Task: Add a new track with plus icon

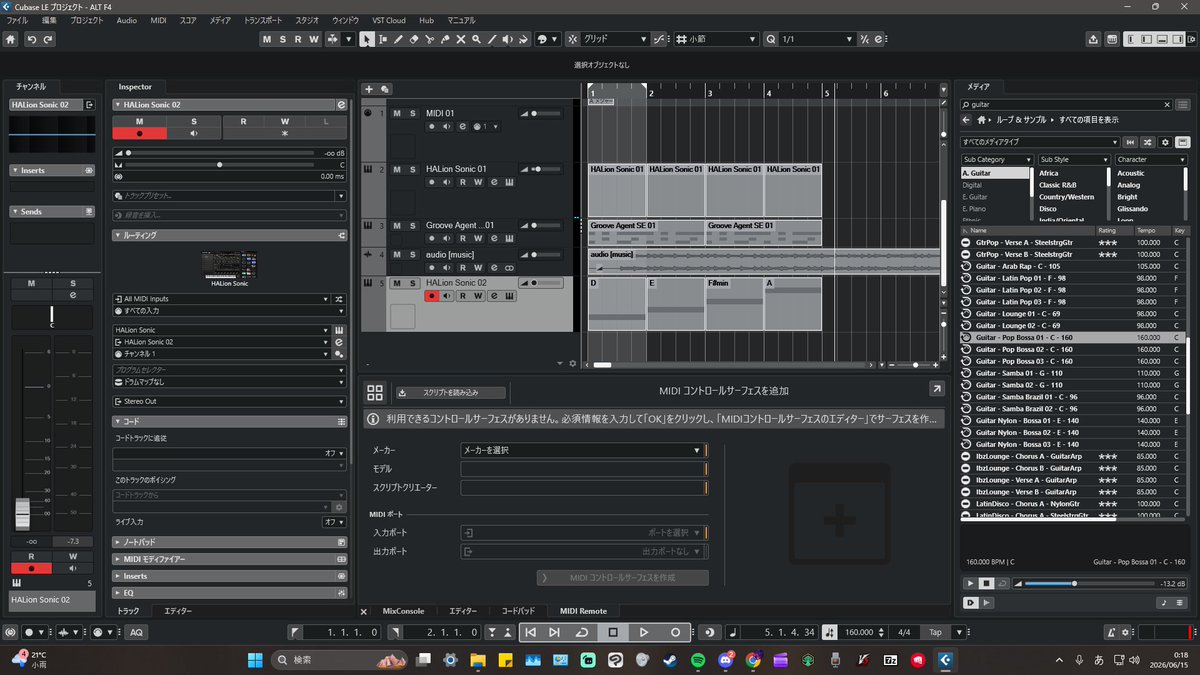Action: (368, 89)
